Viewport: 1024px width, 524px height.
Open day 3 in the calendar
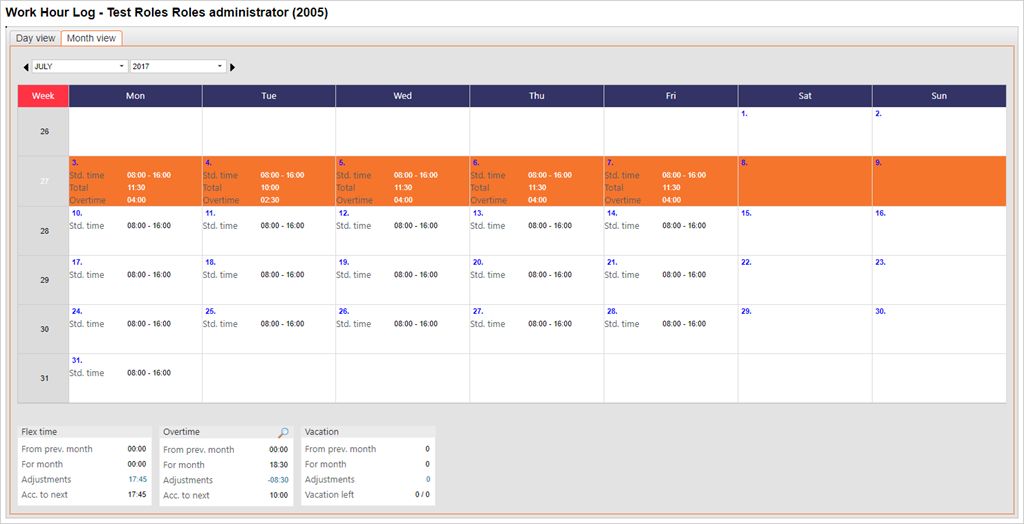point(75,162)
